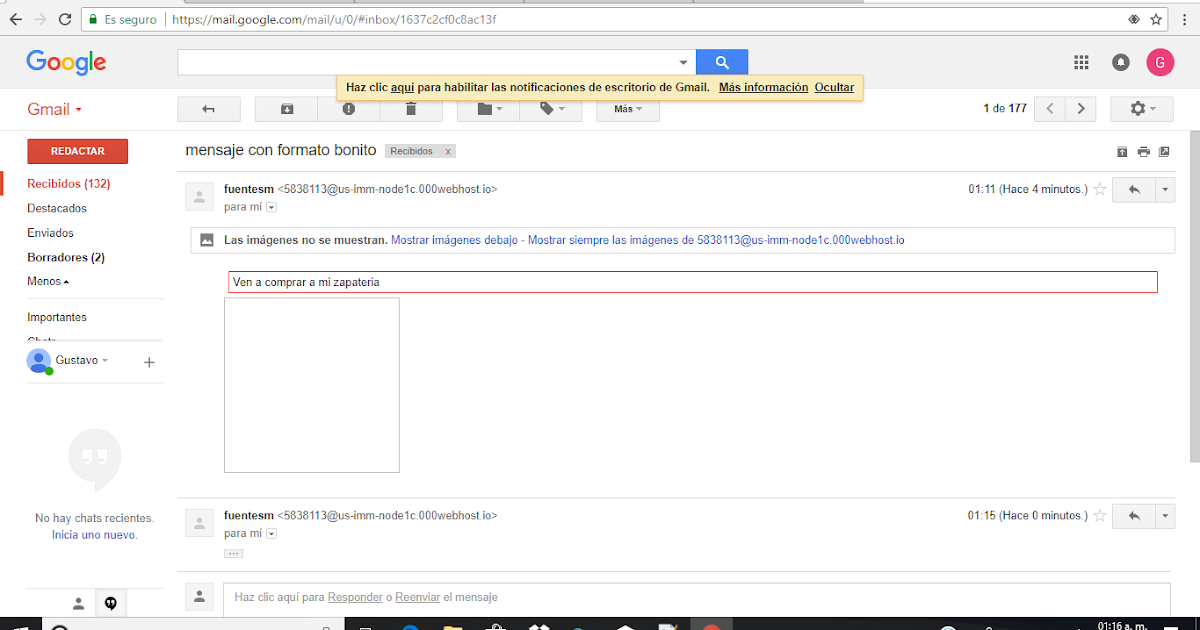Open Google notifications bell
The height and width of the screenshot is (630, 1200).
point(1120,62)
